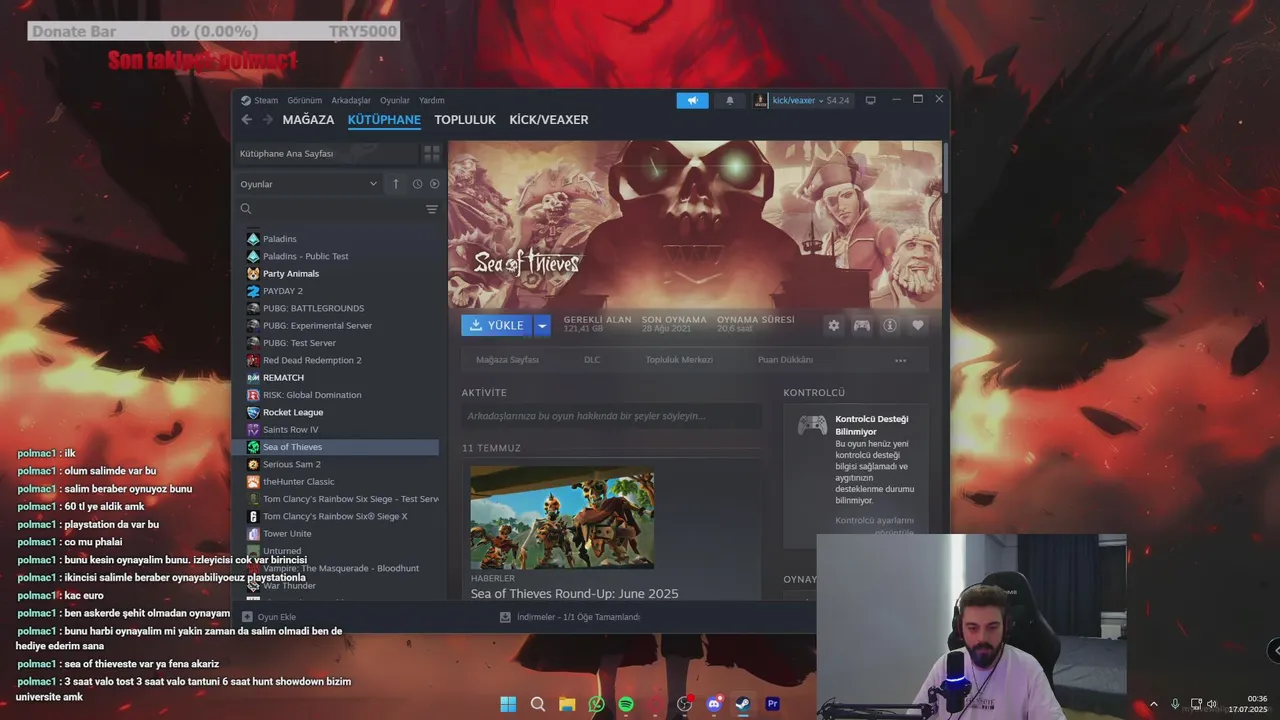Open the notifications bell in Steam
This screenshot has width=1280, height=720.
[x=729, y=100]
